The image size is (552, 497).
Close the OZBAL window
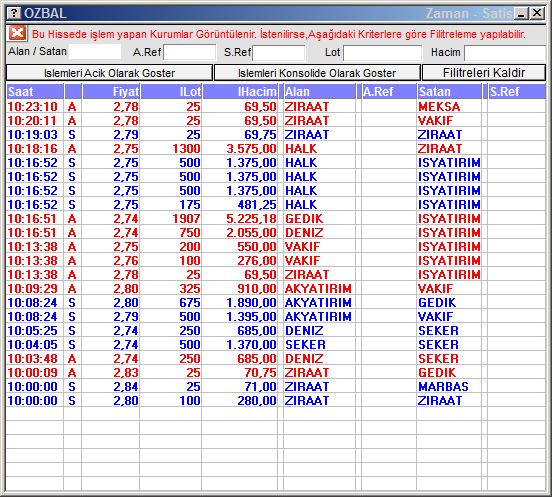click(537, 13)
